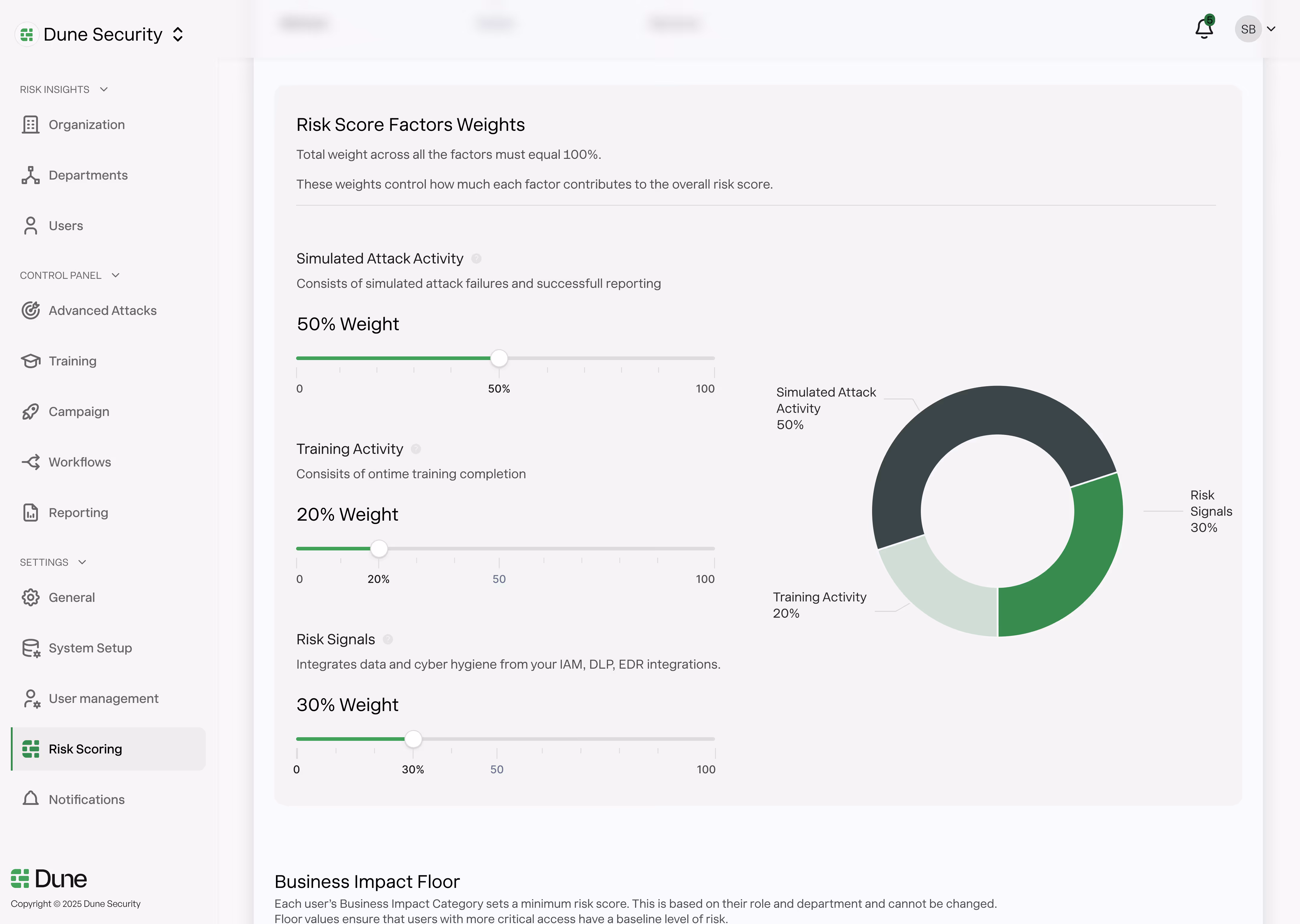Collapse the Settings section chevron

(82, 562)
